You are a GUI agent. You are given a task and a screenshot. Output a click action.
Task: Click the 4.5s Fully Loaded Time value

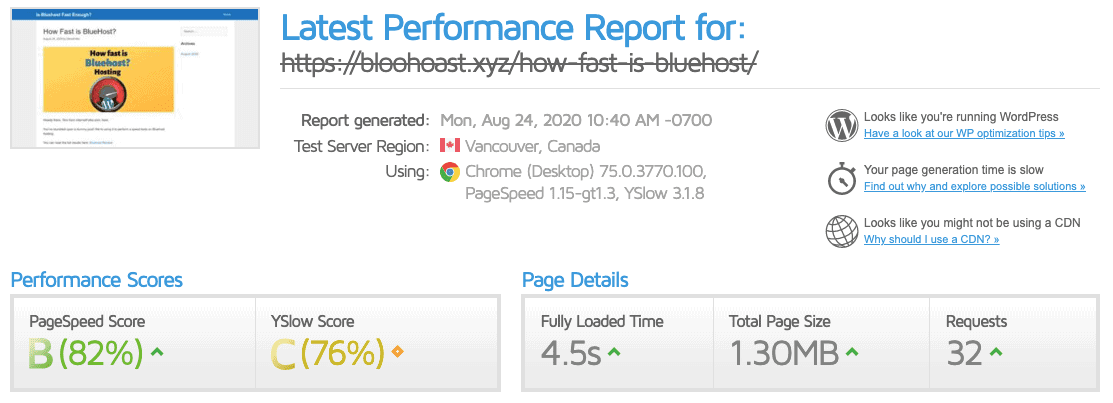pyautogui.click(x=570, y=353)
